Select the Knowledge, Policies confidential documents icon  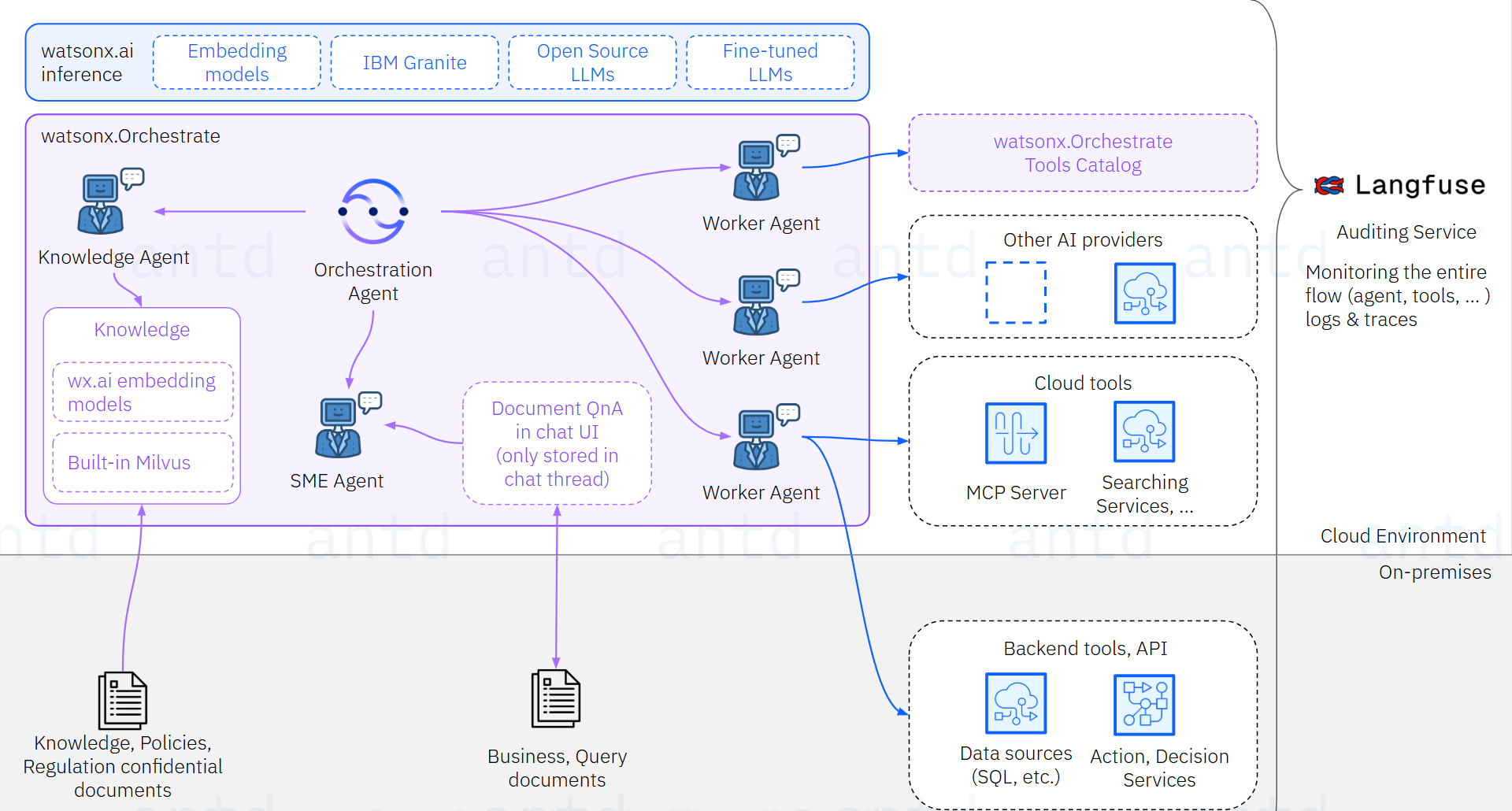click(122, 699)
